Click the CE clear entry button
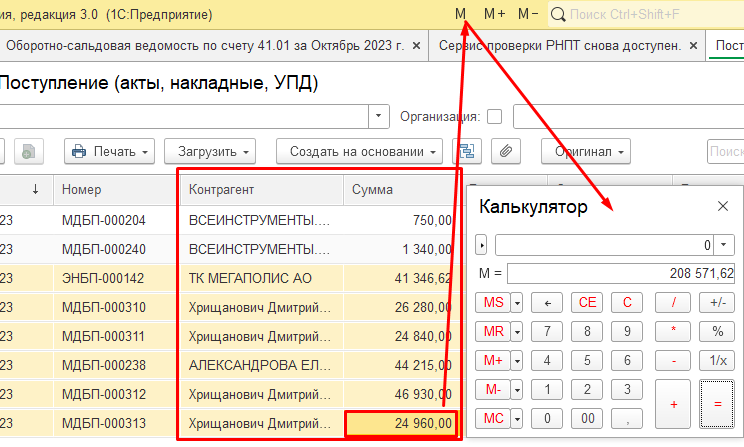Screen dimensions: 744x447 (587, 303)
